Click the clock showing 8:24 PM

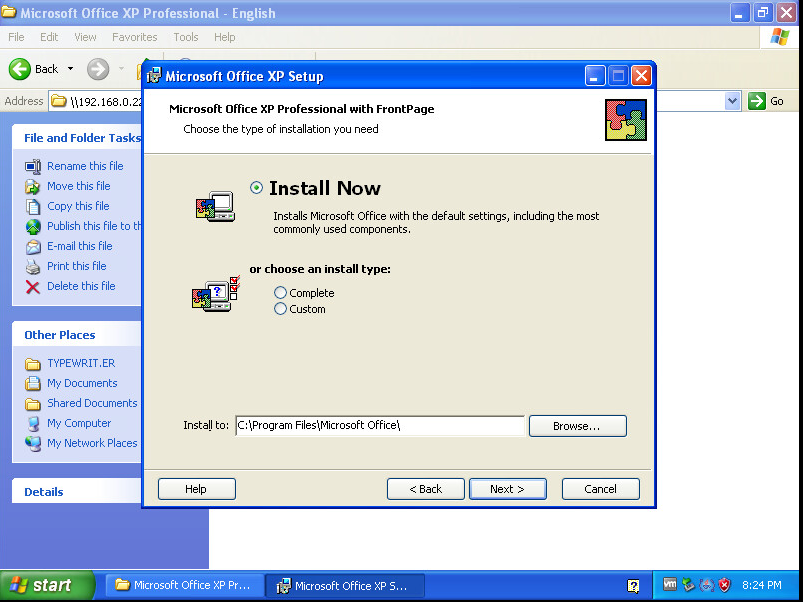click(x=762, y=585)
